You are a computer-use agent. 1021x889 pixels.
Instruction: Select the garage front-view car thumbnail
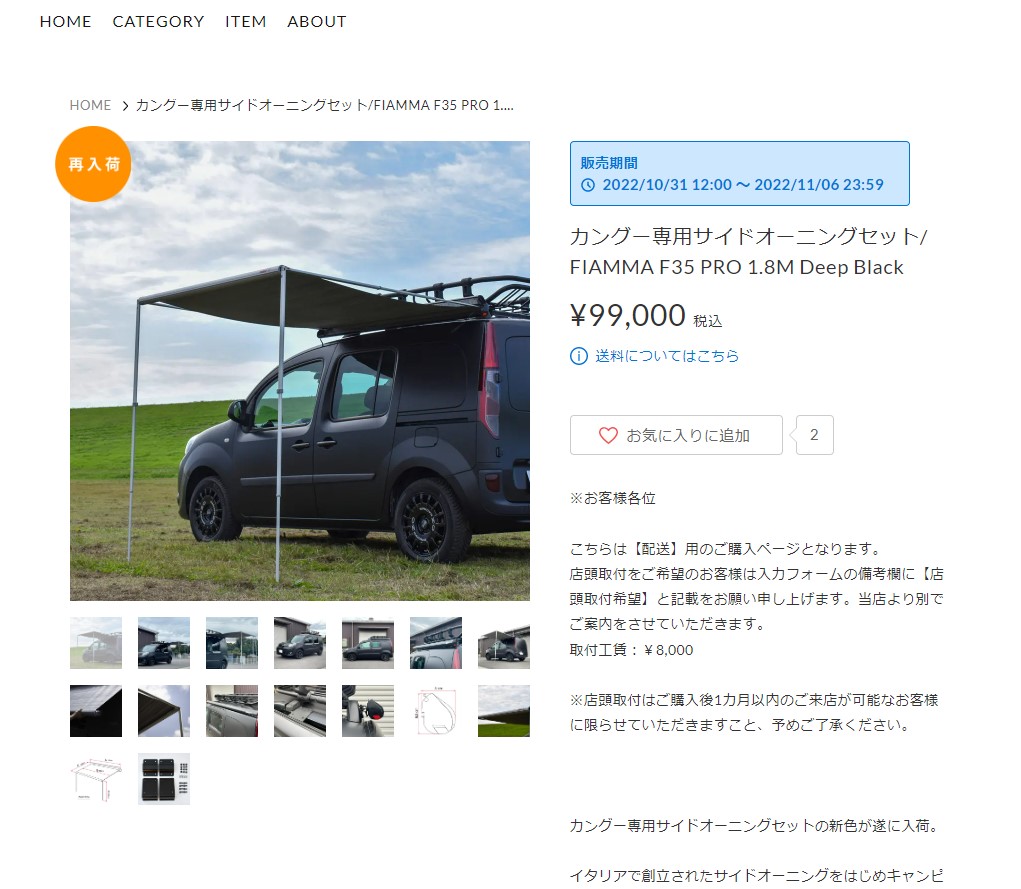(300, 643)
